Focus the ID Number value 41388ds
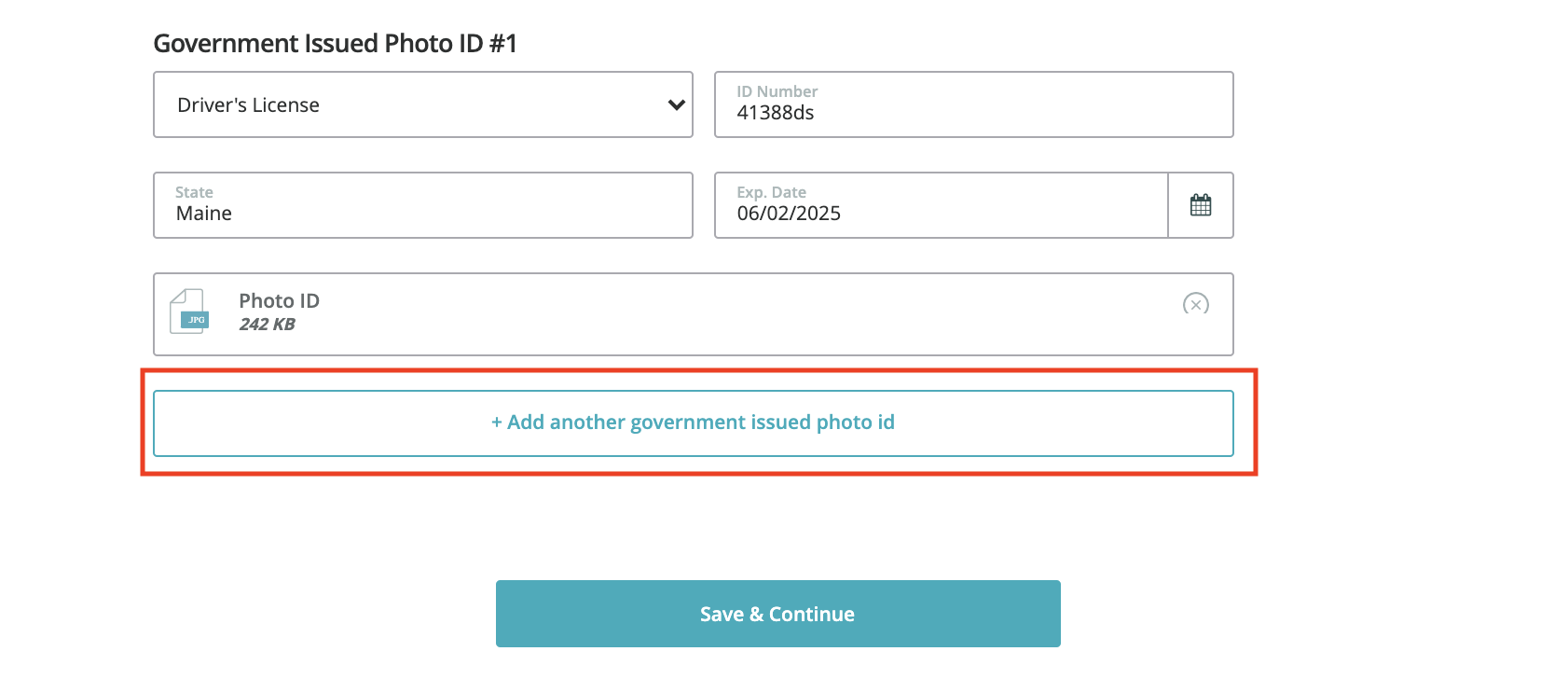 pyautogui.click(x=776, y=113)
